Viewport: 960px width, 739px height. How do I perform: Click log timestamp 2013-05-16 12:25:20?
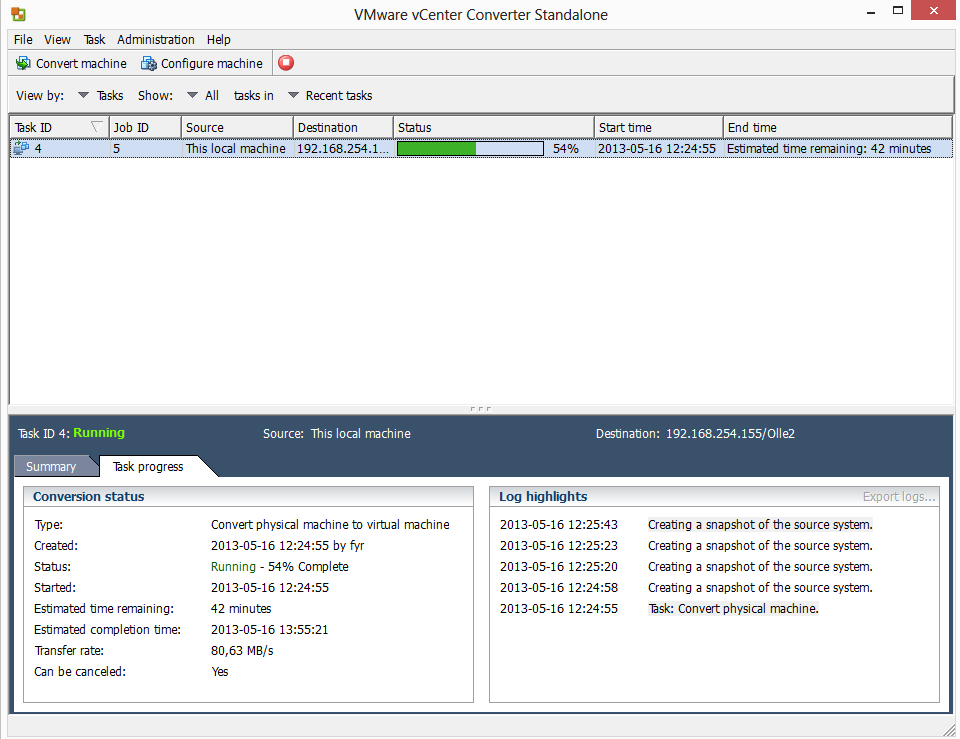(x=559, y=567)
